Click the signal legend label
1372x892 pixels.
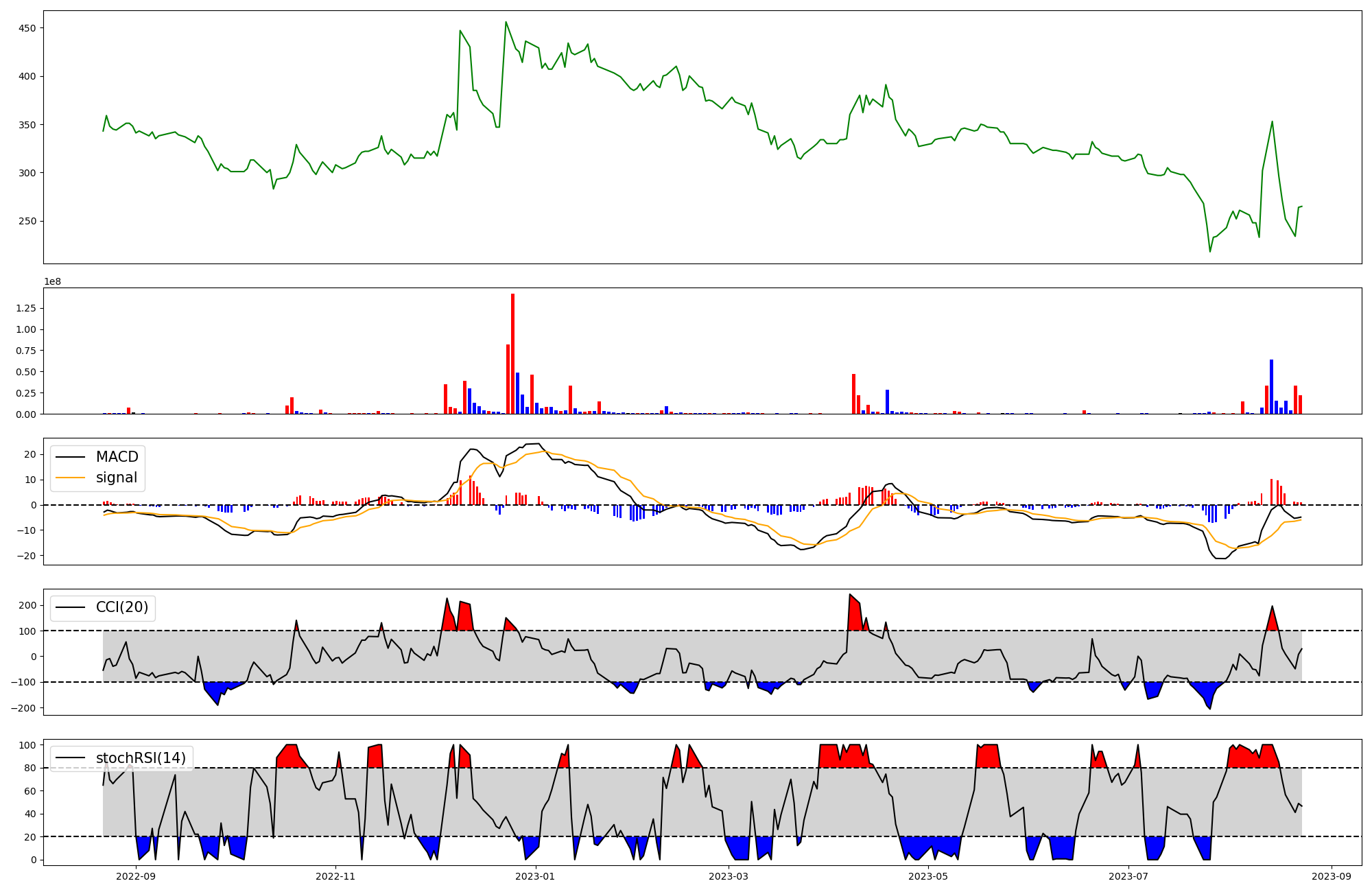[x=116, y=478]
